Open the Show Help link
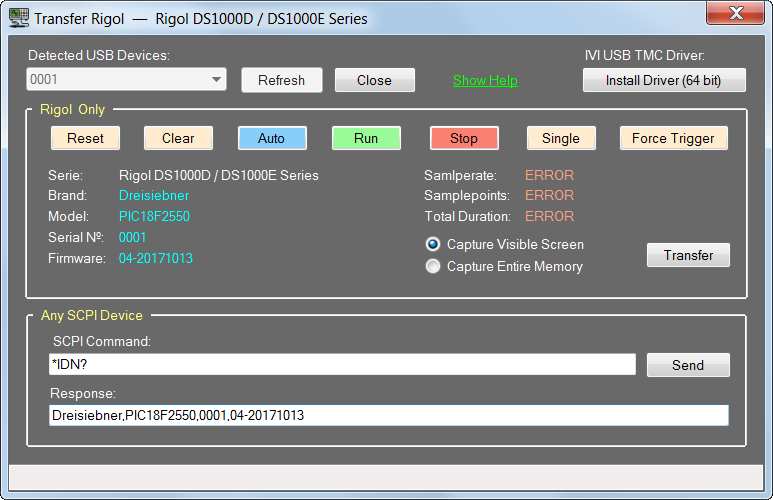Viewport: 773px width, 500px height. point(485,80)
